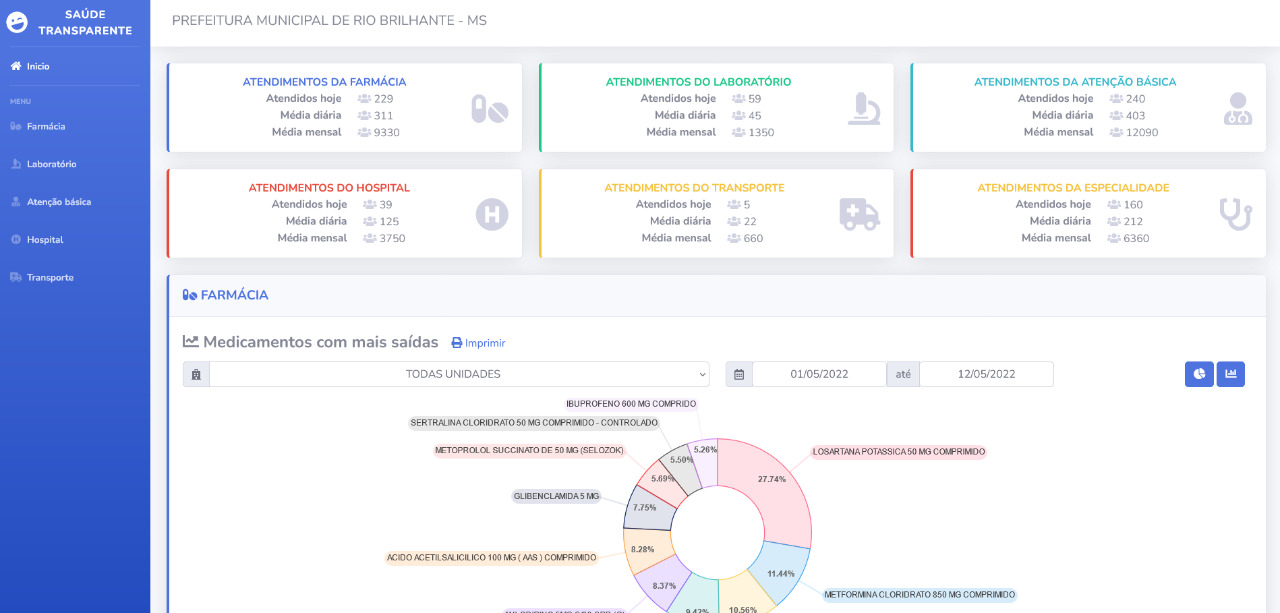Screen dimensions: 1280x613
Task: Open Início in the sidebar
Action: pos(38,66)
